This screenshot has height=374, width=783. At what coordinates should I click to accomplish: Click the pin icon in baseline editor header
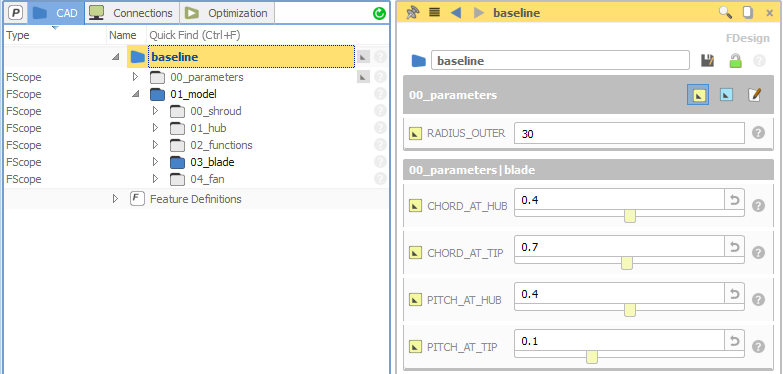click(x=413, y=12)
